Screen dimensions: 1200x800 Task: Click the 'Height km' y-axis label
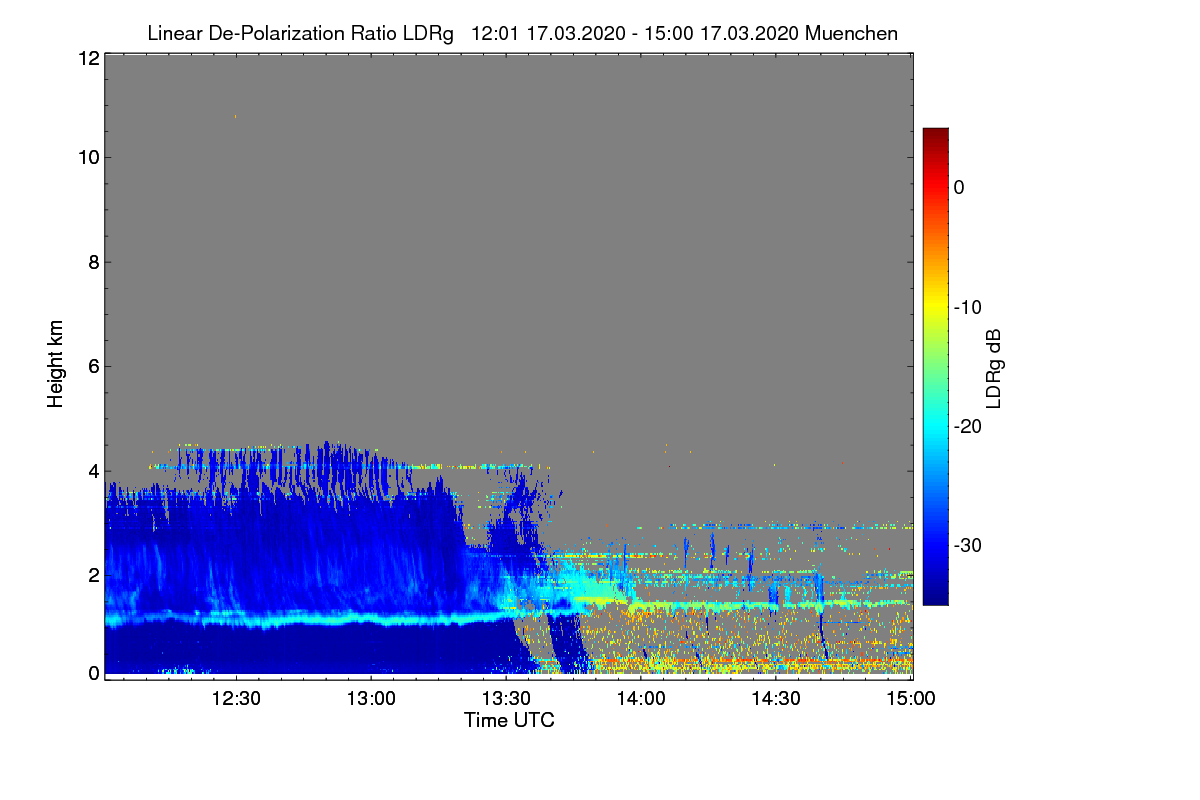(x=56, y=364)
